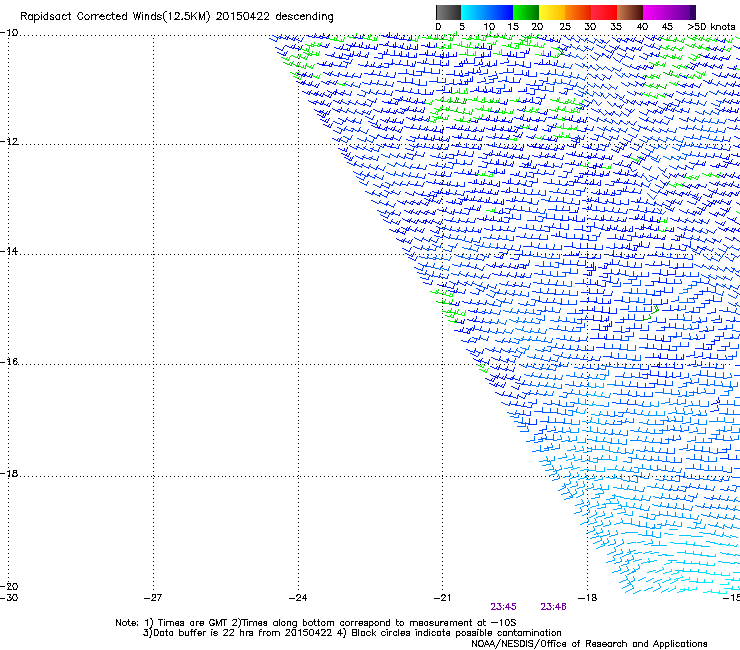Click the -27 longitude axis label
This screenshot has height=650, width=740.
tap(153, 598)
